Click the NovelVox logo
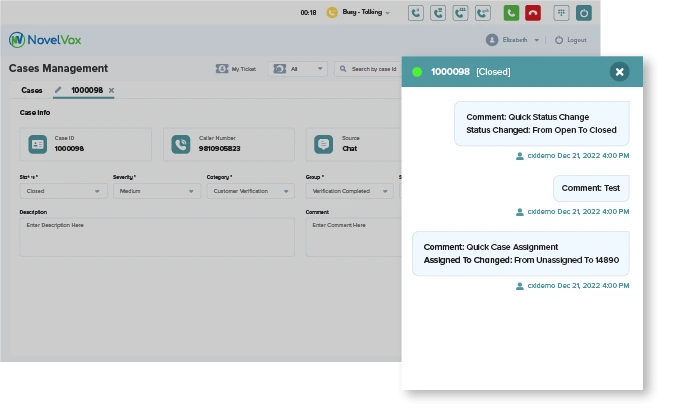The image size is (690, 414). tap(45, 40)
